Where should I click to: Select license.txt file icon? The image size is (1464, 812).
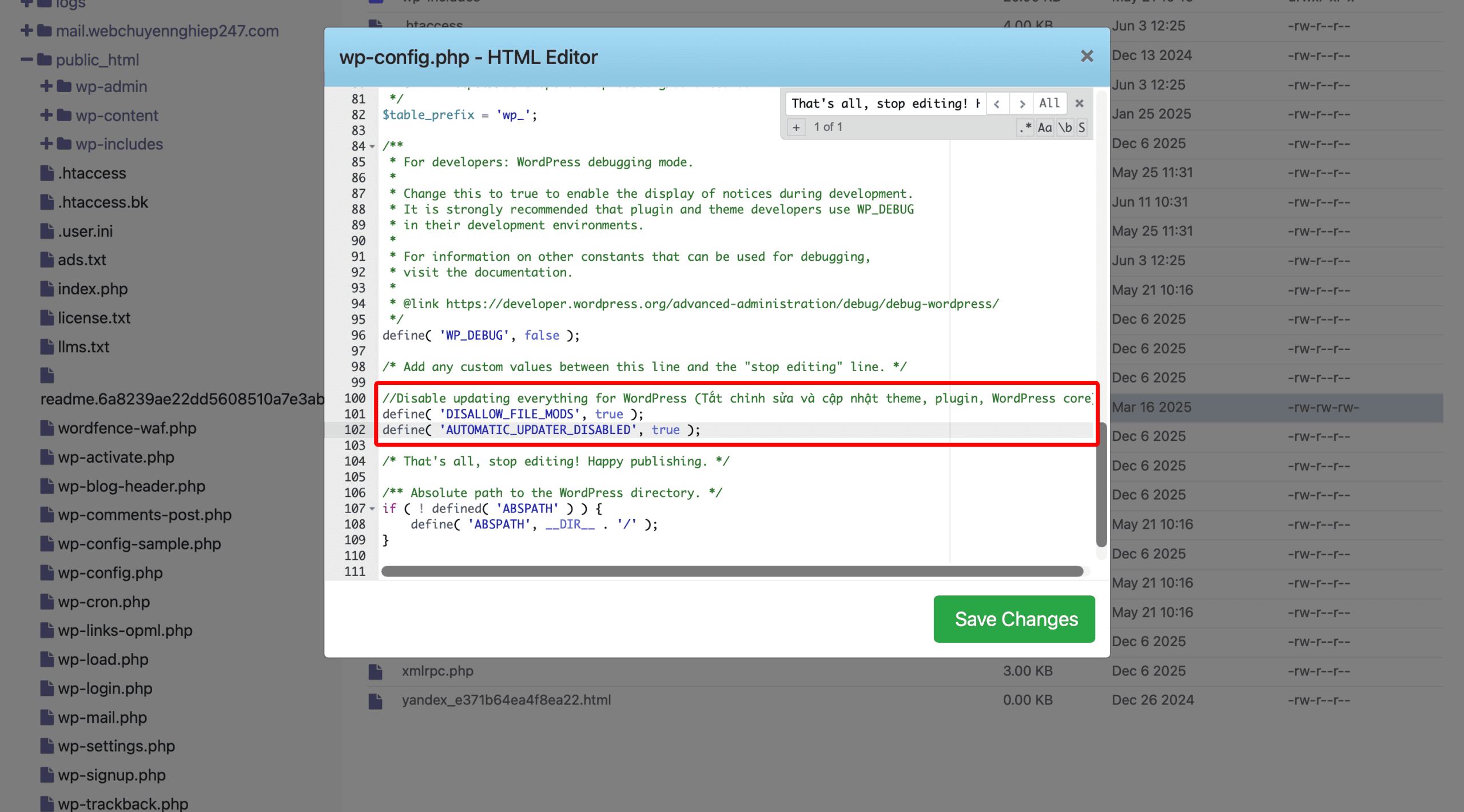point(47,317)
